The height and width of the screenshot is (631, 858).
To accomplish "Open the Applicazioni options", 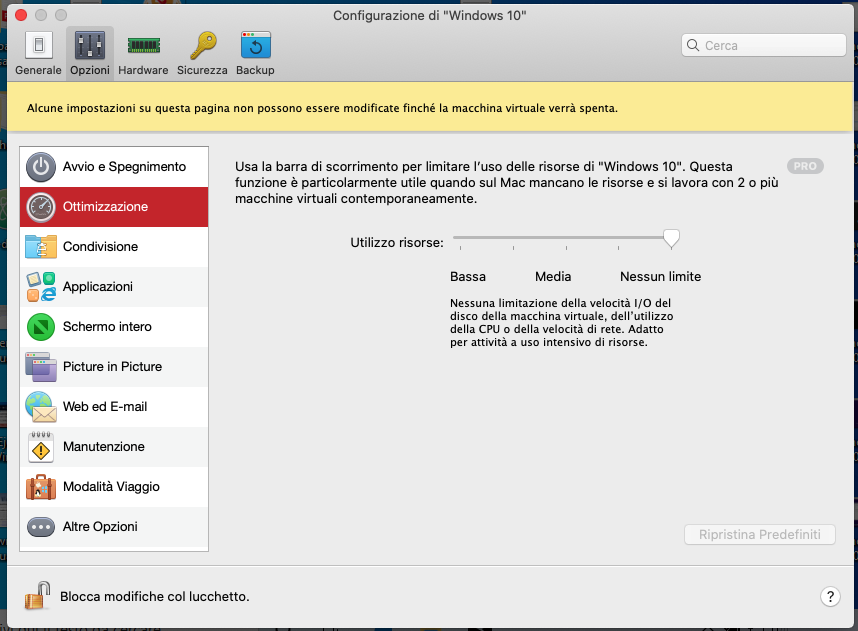I will [x=114, y=287].
